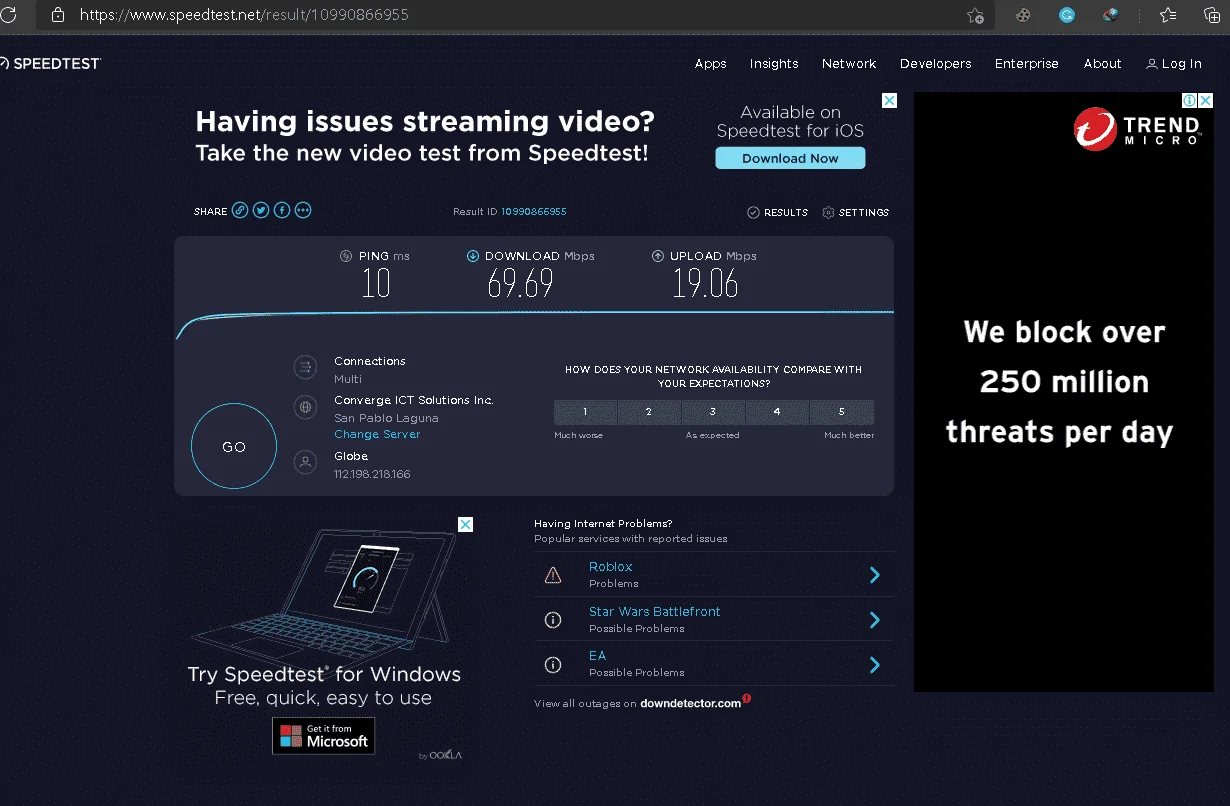Click the EA service link
This screenshot has height=806, width=1230.
click(597, 655)
